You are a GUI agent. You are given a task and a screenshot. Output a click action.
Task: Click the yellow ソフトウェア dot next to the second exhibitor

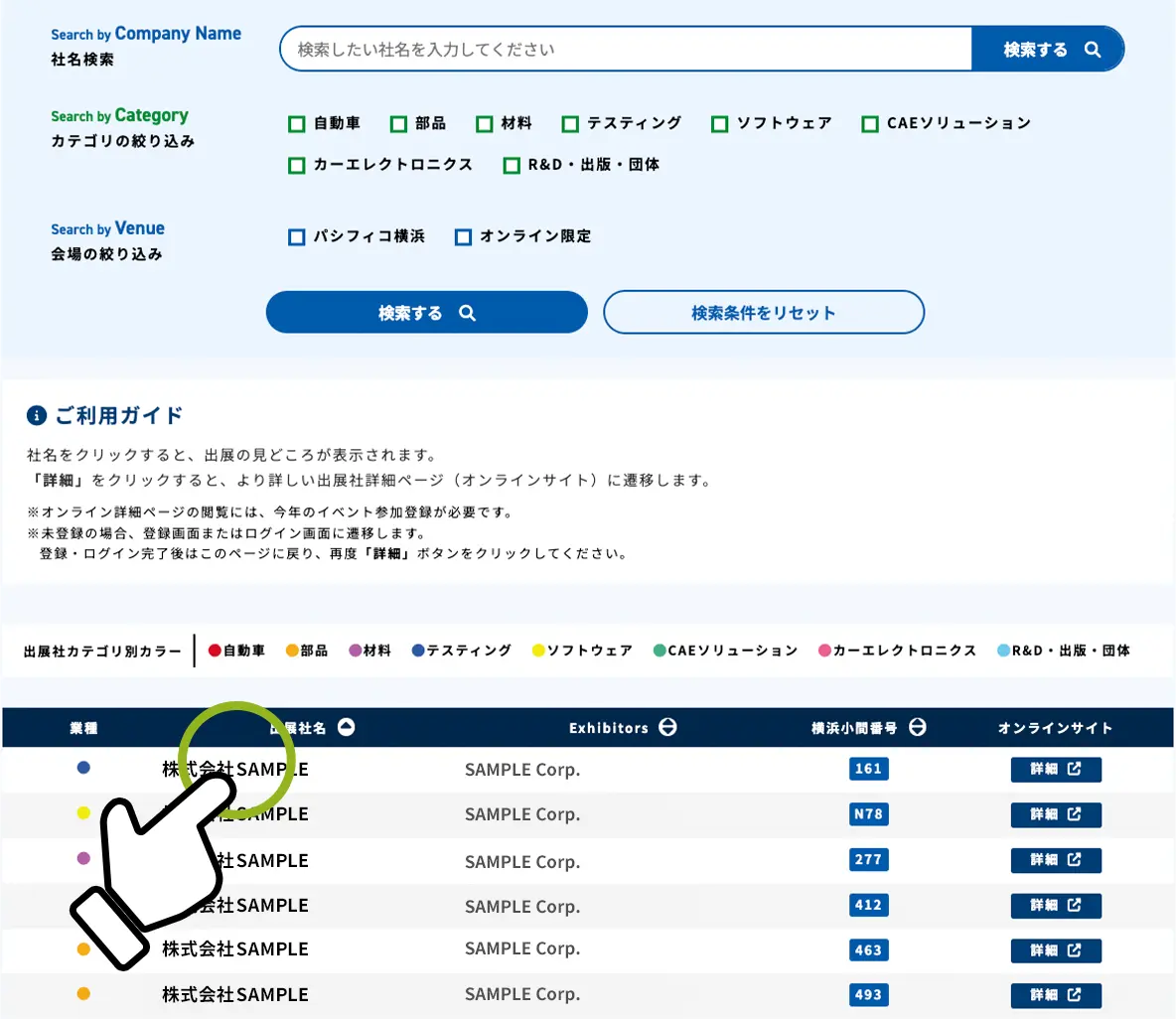point(84,813)
